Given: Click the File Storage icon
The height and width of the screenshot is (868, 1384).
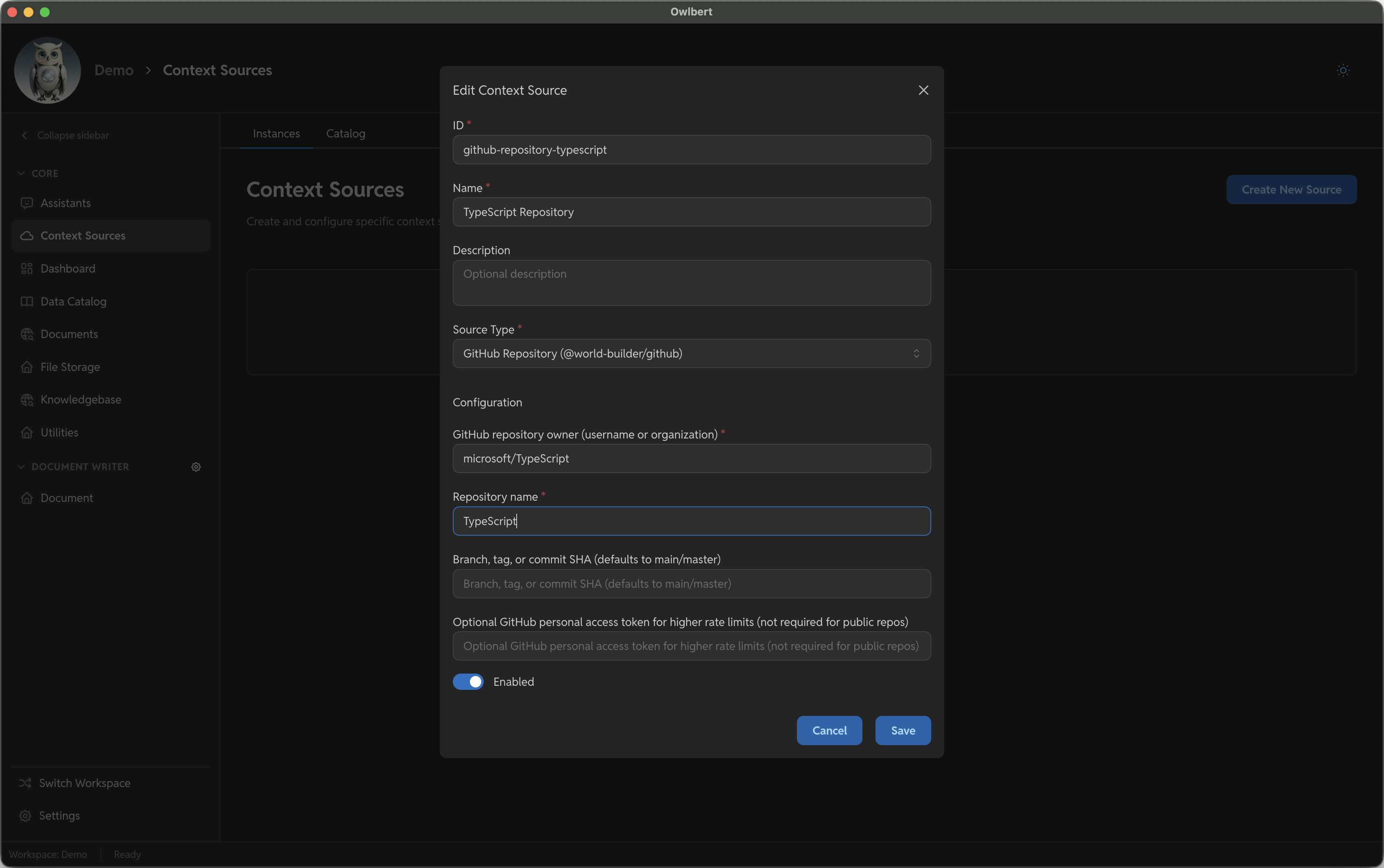Looking at the screenshot, I should (26, 367).
